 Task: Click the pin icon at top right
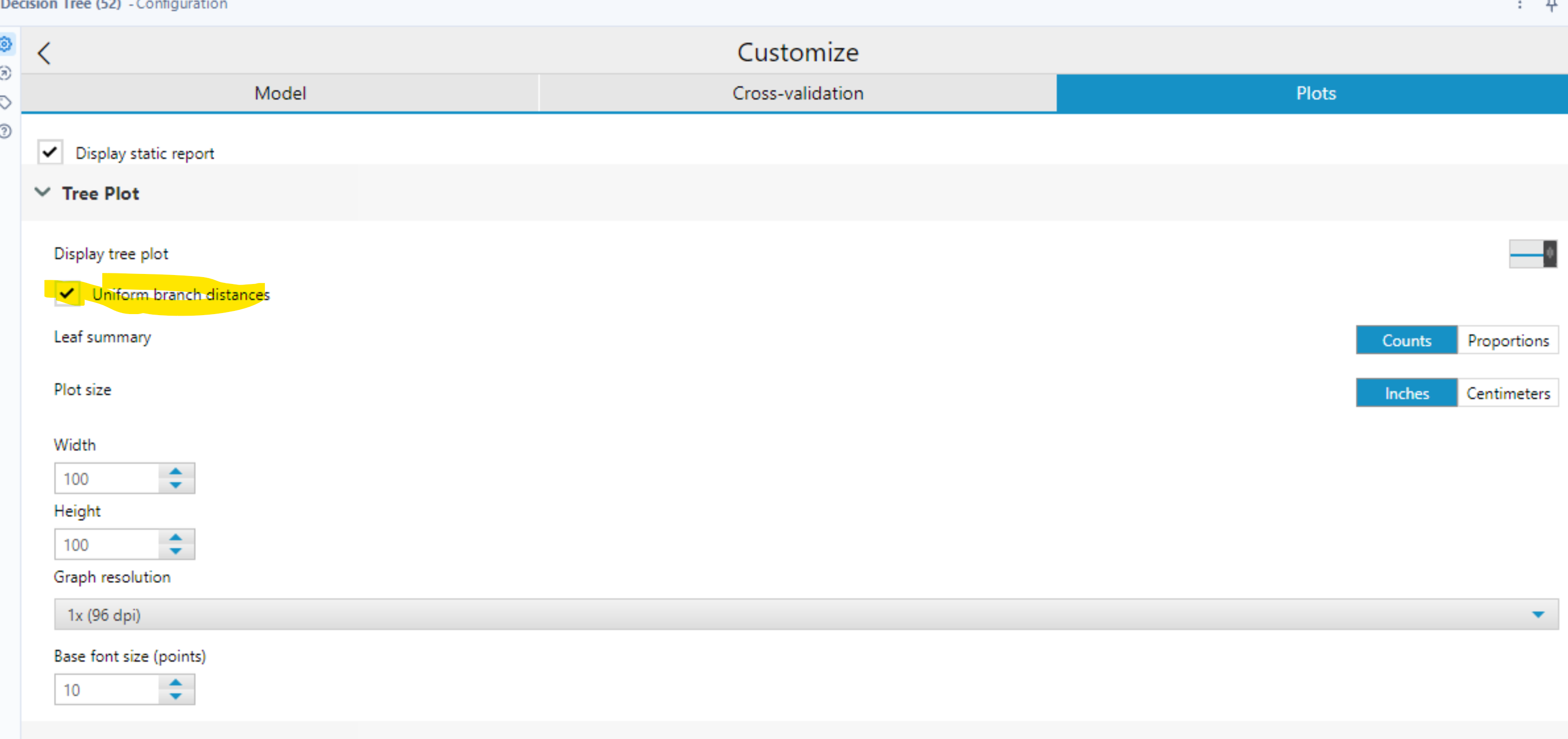pos(1551,6)
